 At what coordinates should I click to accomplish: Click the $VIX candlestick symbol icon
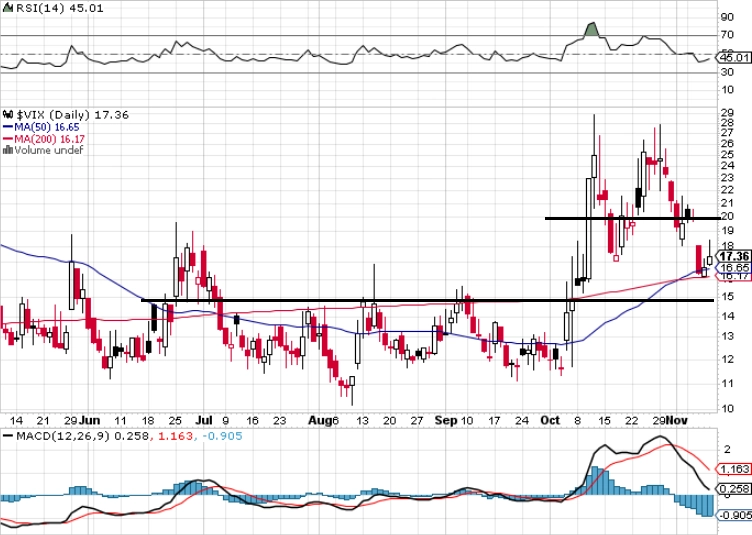[x=8, y=115]
